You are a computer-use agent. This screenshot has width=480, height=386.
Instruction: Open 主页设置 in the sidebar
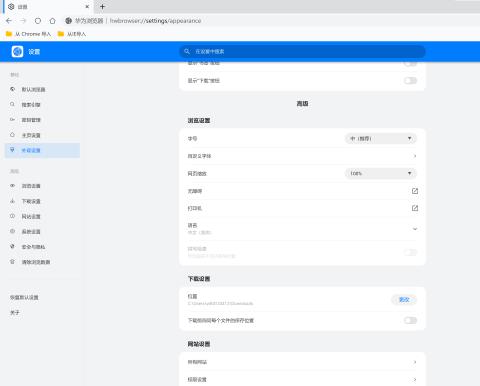point(31,135)
